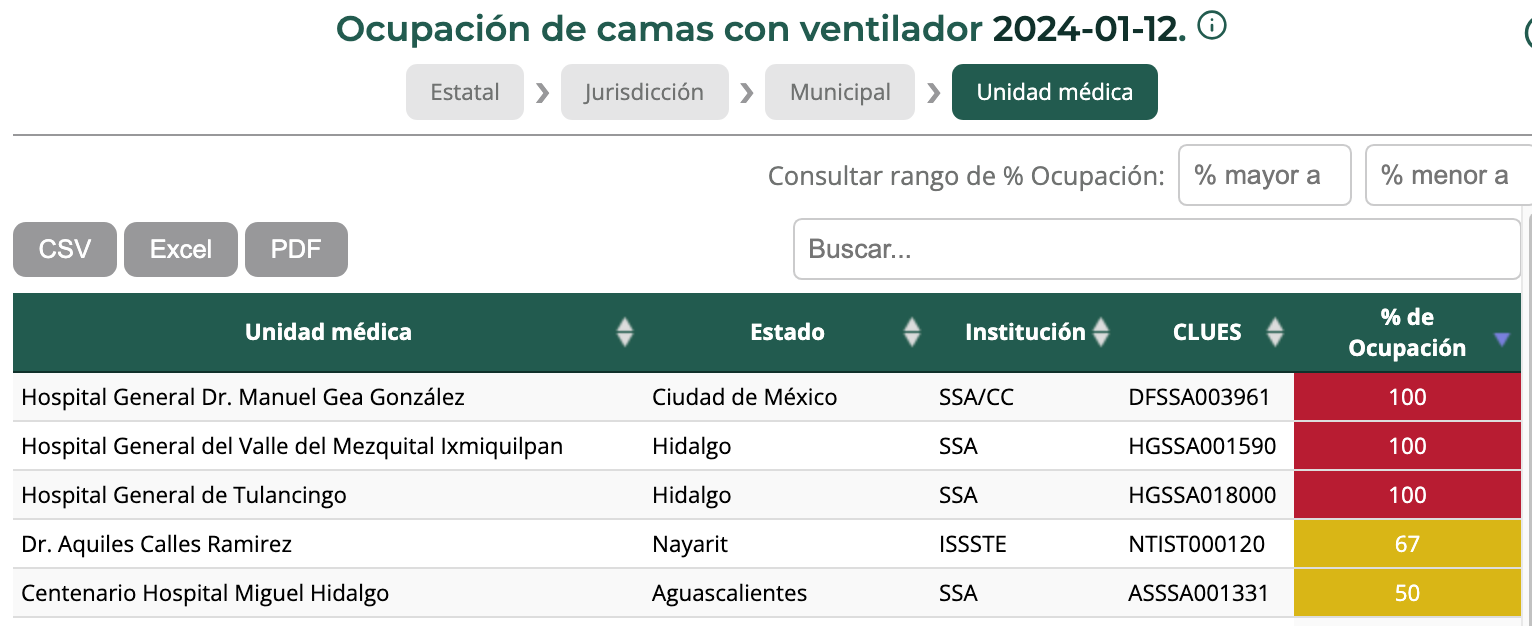Click the % menor a input
The height and width of the screenshot is (626, 1532).
tap(1449, 175)
